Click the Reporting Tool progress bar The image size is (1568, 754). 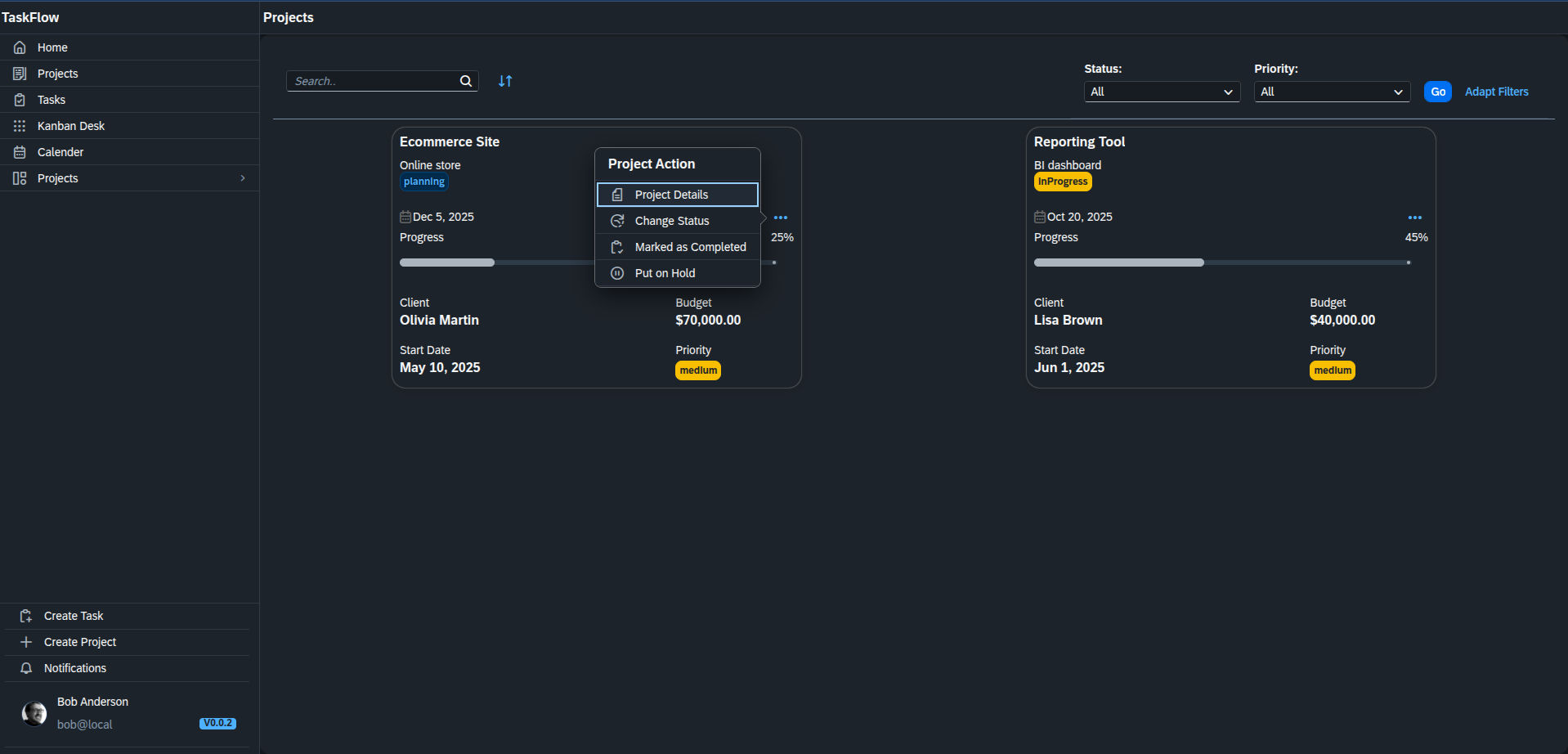[x=1222, y=263]
